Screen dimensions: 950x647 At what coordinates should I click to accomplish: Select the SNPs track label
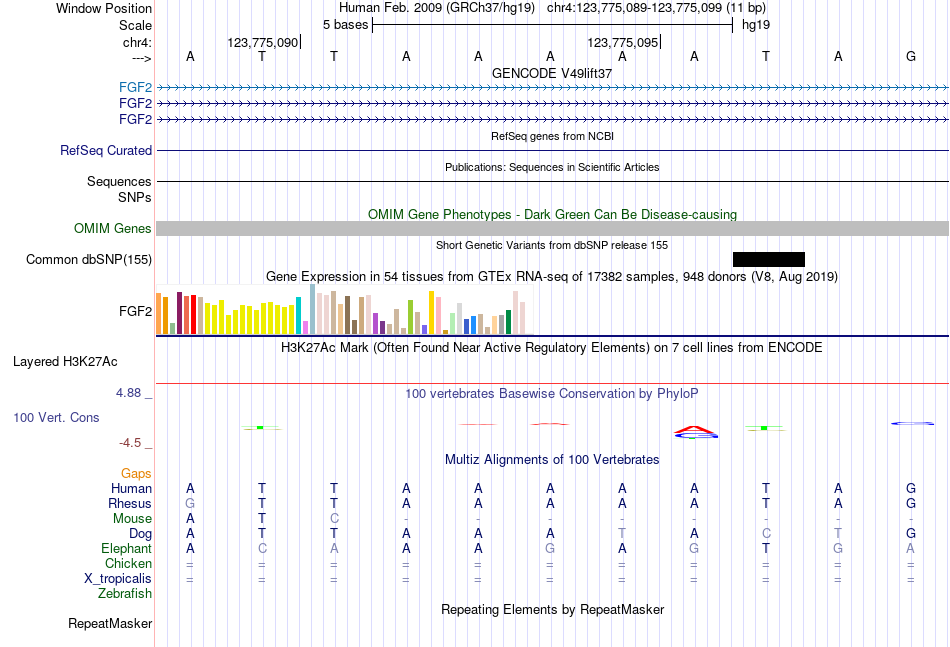click(135, 197)
